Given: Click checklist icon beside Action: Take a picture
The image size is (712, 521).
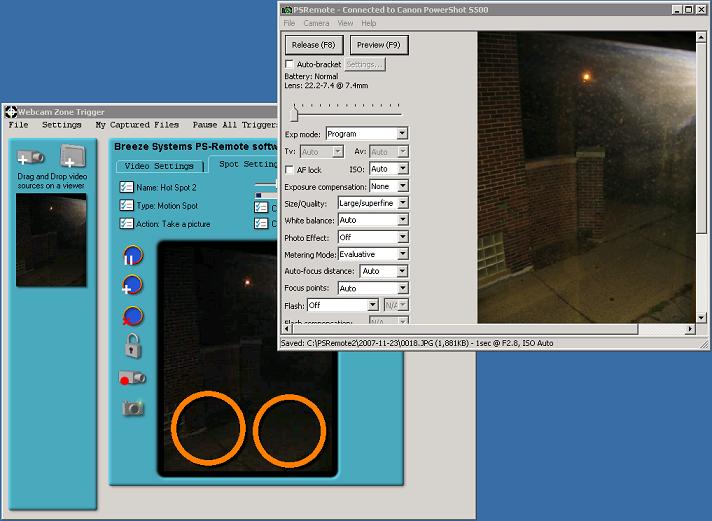Looking at the screenshot, I should [x=126, y=223].
